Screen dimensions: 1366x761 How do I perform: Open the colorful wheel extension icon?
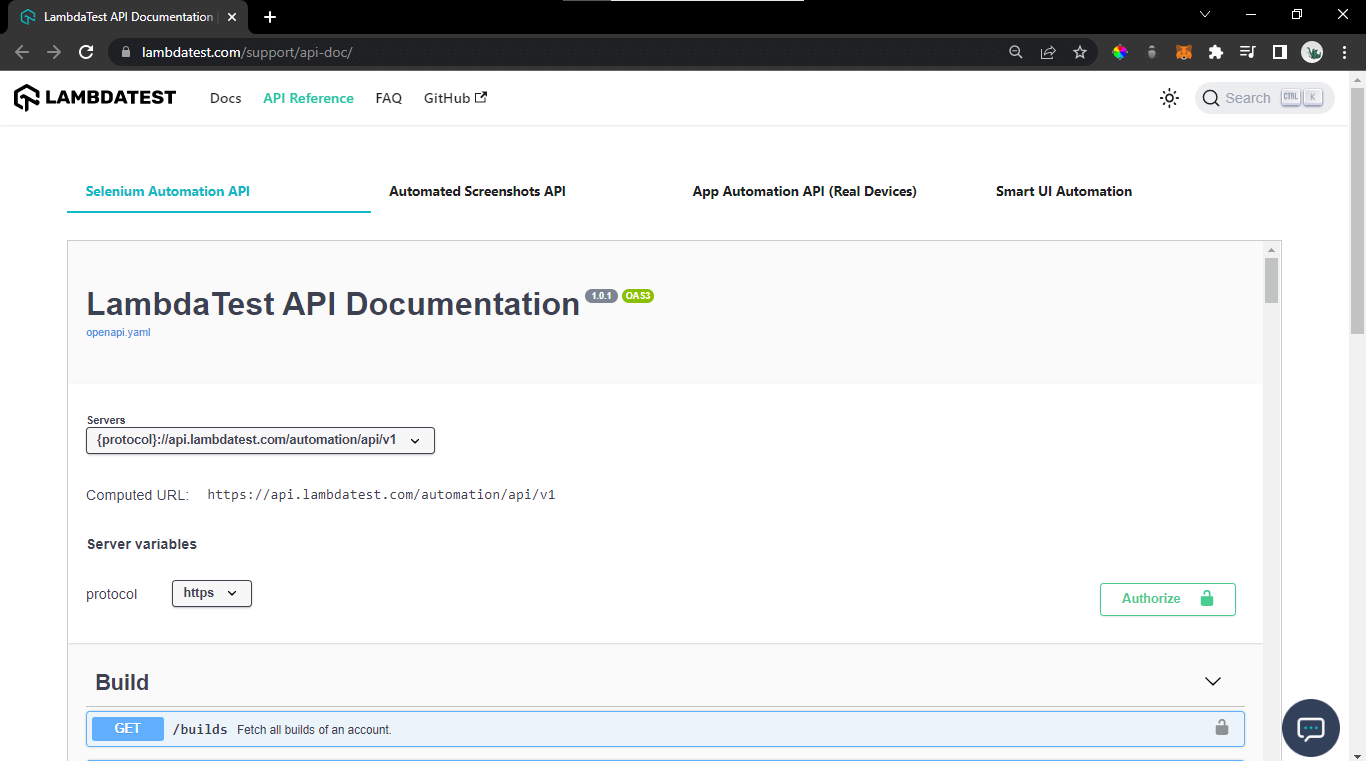point(1120,52)
